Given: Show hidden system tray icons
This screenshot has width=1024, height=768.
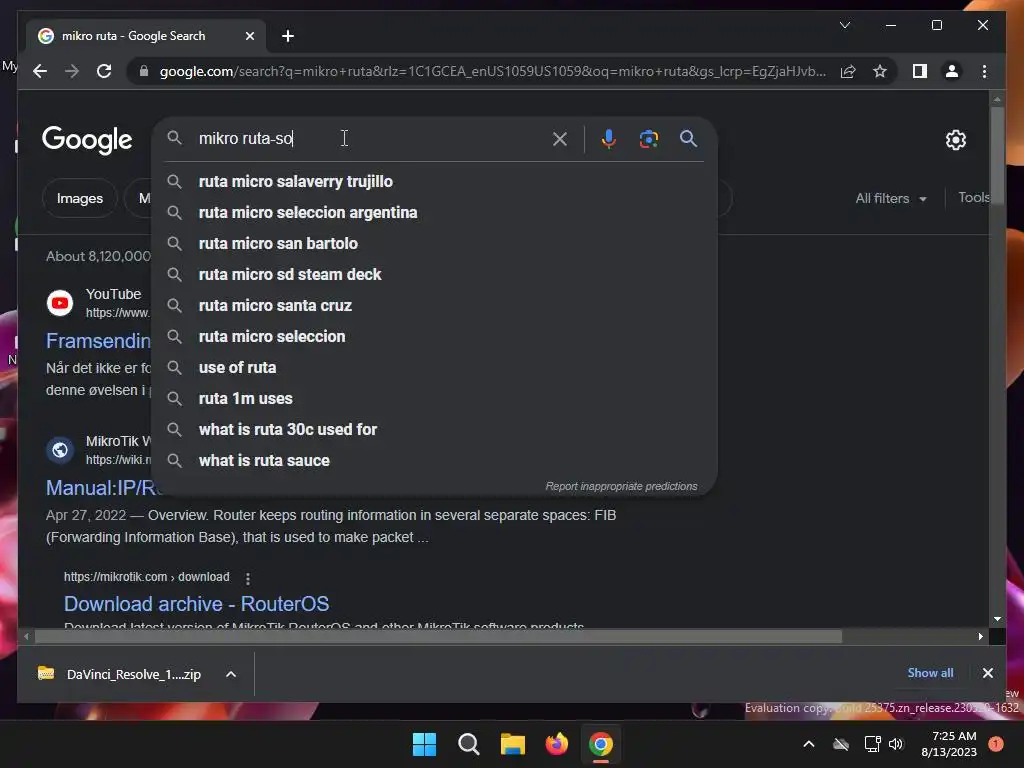Looking at the screenshot, I should click(808, 744).
